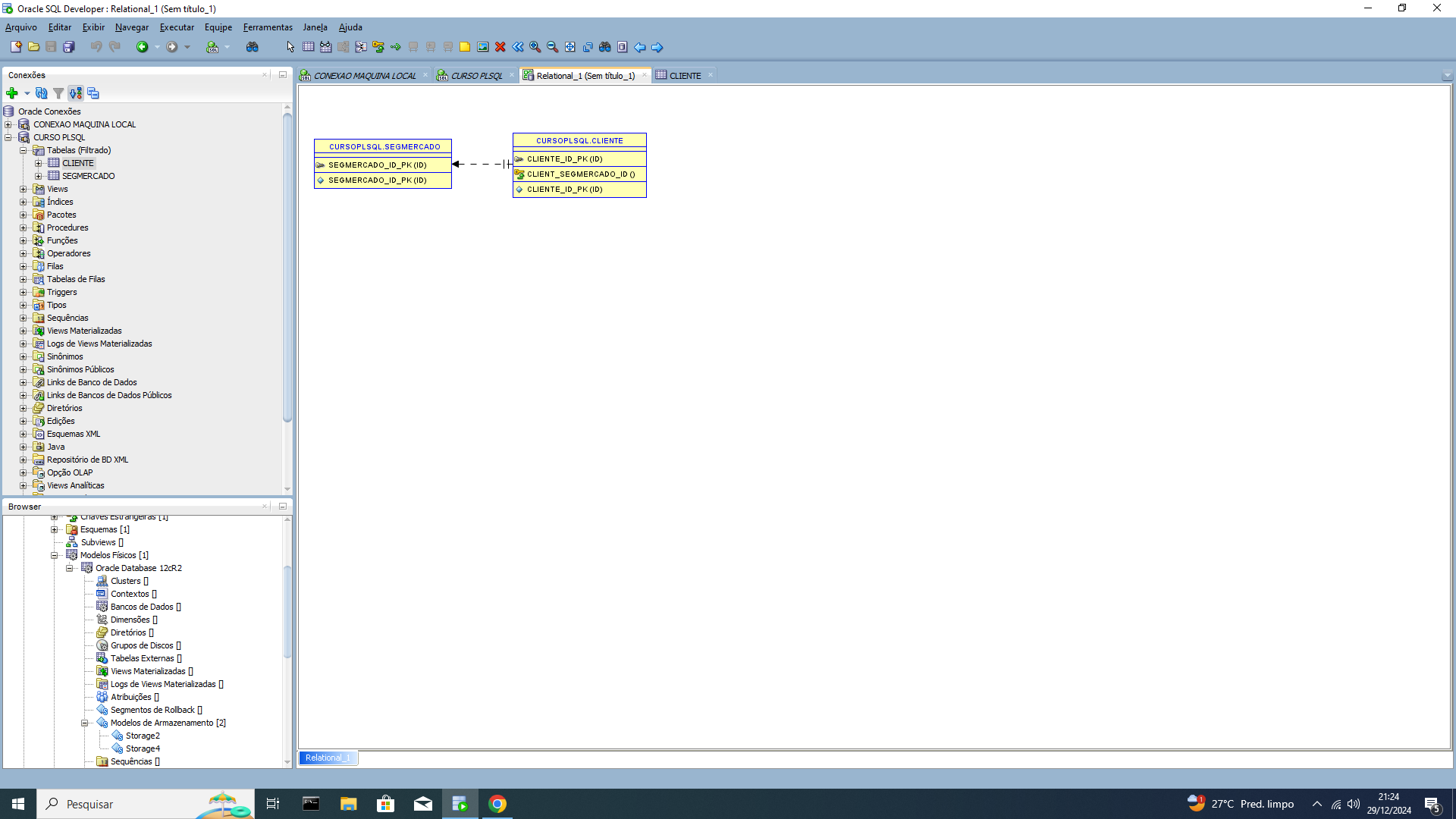Expand the Modelos Físicos tree node
Screen dimensions: 1456x819
click(x=58, y=555)
